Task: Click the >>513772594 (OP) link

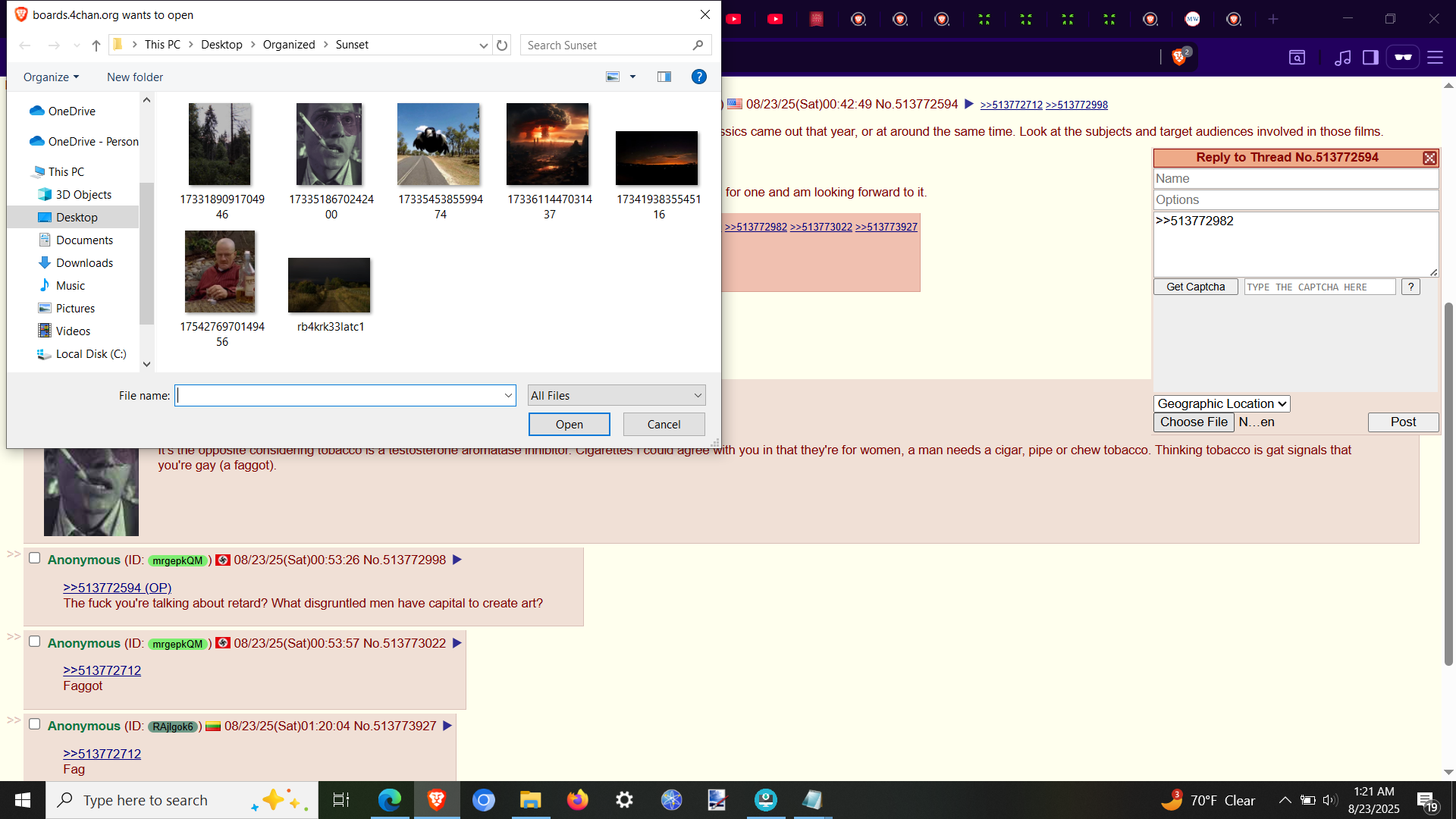Action: pyautogui.click(x=117, y=588)
